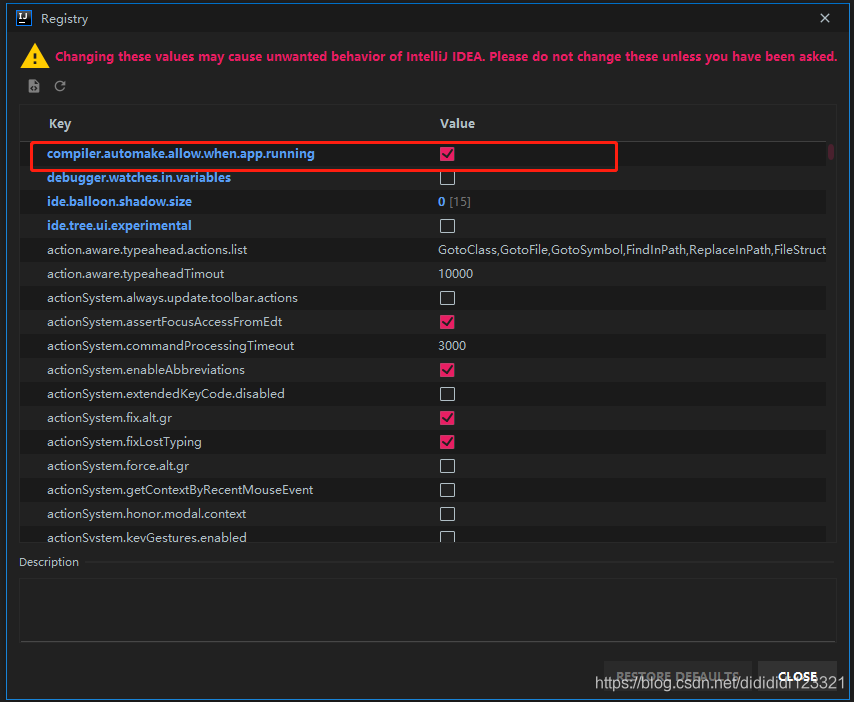This screenshot has height=702, width=854.
Task: Click the yellow warning triangle icon
Action: [x=35, y=56]
